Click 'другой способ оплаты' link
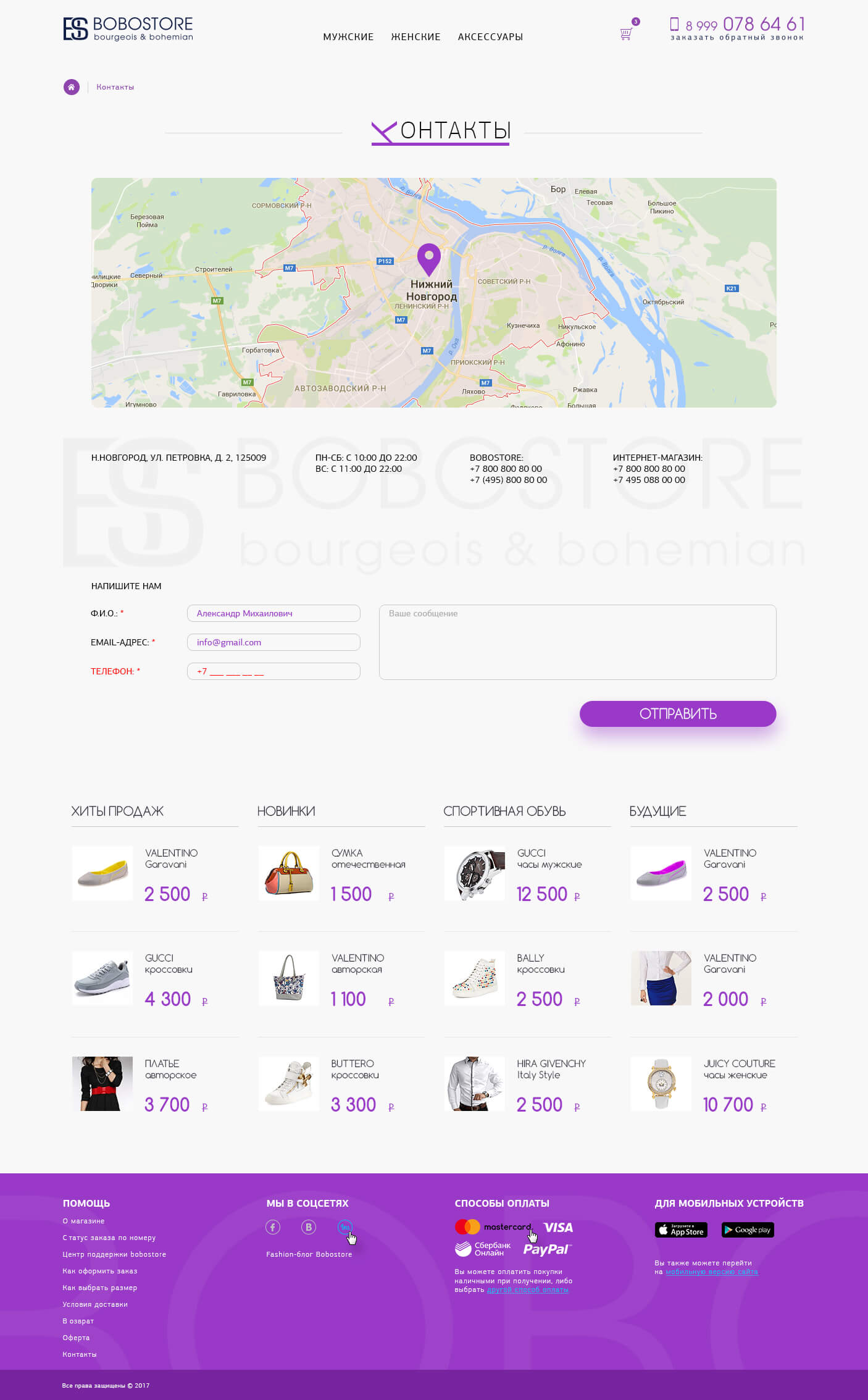 pos(528,1289)
